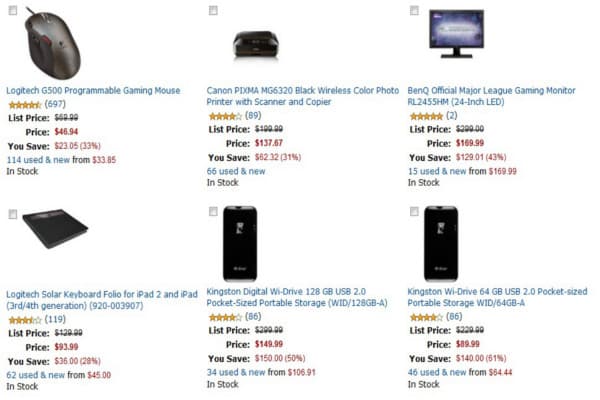This screenshot has width=600, height=400.
Task: Click the Kingston 64 GB Wi-Drive star rating
Action: [x=425, y=317]
